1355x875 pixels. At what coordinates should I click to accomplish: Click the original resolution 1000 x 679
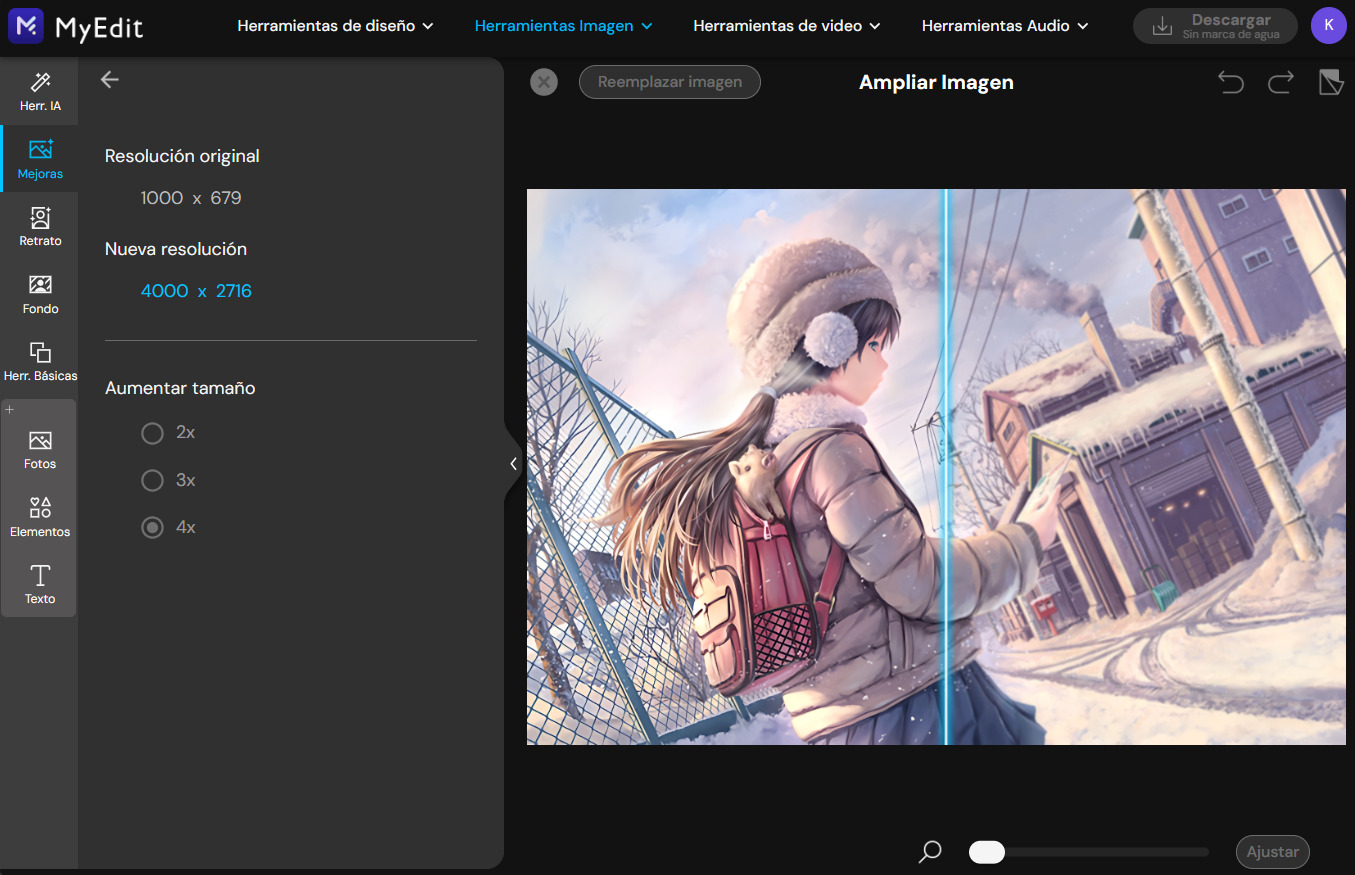pyautogui.click(x=191, y=198)
